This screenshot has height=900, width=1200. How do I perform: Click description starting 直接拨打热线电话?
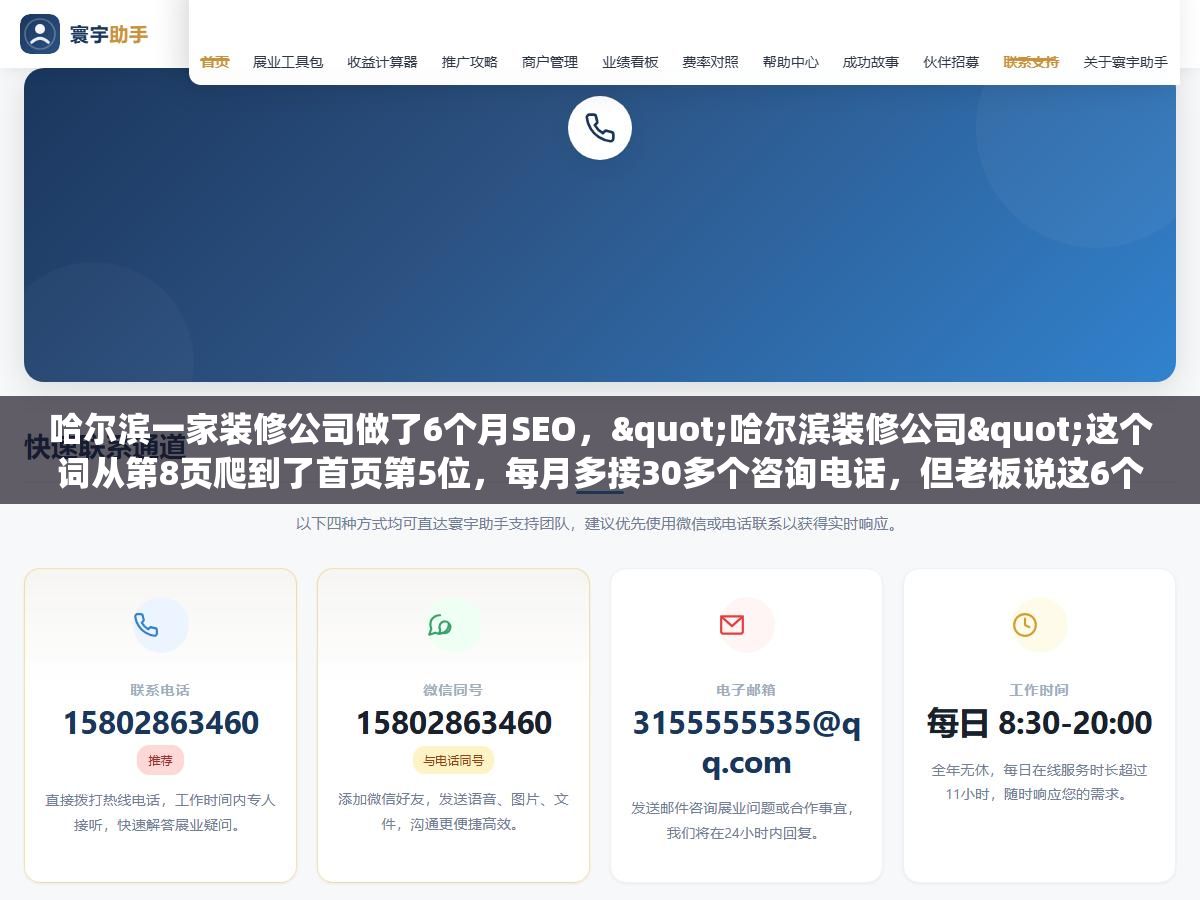[160, 812]
